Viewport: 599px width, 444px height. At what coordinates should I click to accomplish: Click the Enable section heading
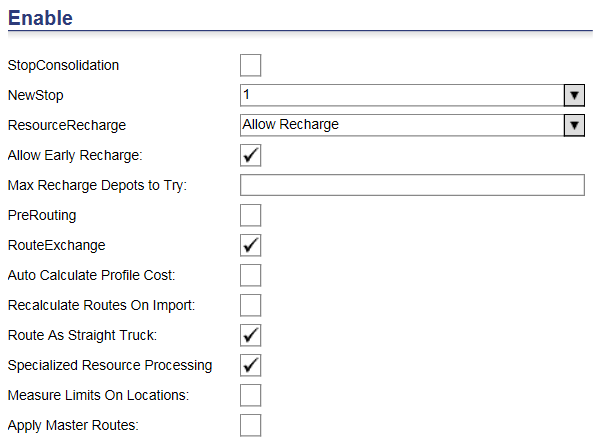(x=40, y=18)
